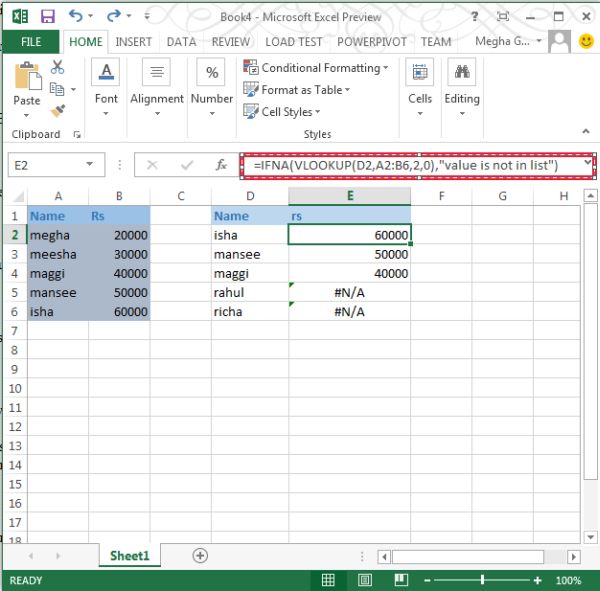The image size is (600, 591).
Task: Click horizontal scrollbar right arrow
Action: [x=573, y=557]
